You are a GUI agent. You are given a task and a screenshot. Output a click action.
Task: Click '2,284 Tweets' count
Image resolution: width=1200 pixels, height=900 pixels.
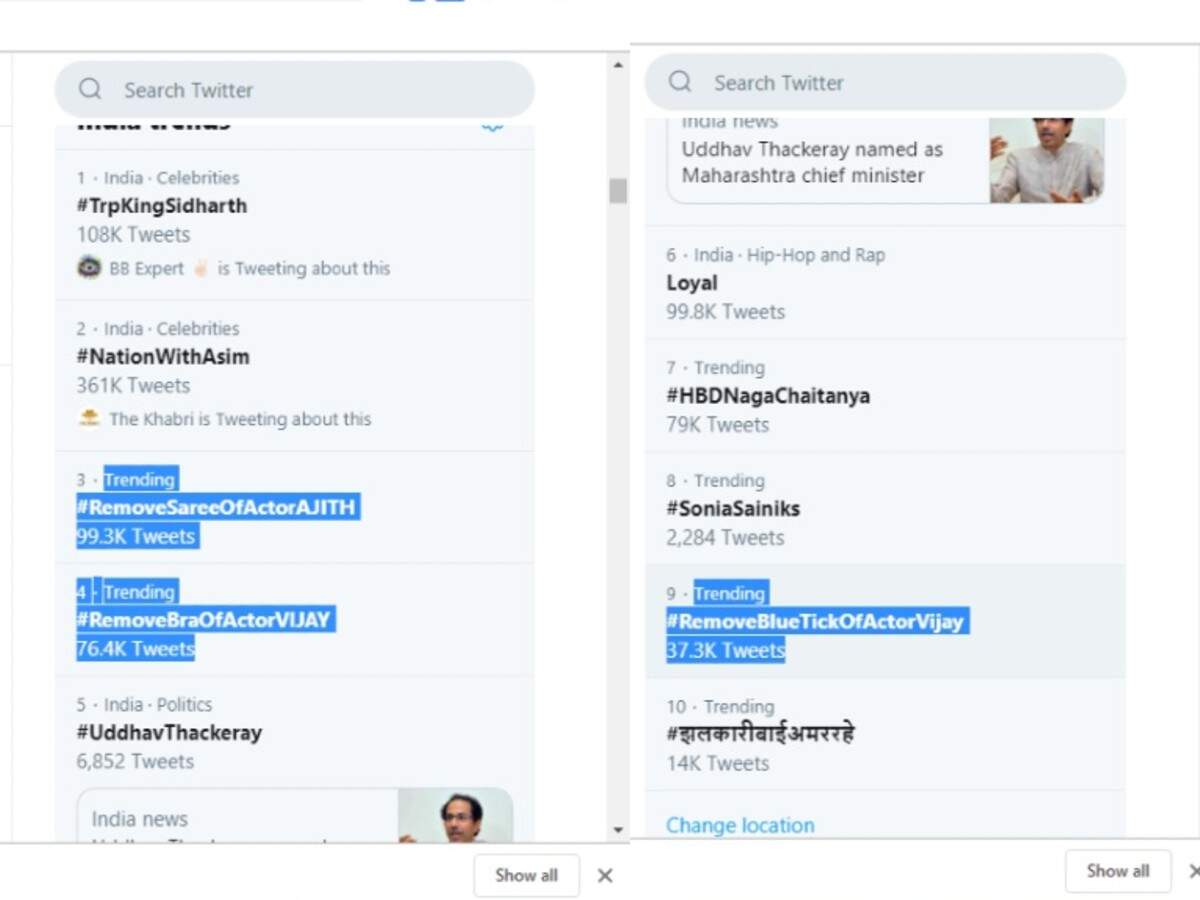[x=725, y=538]
